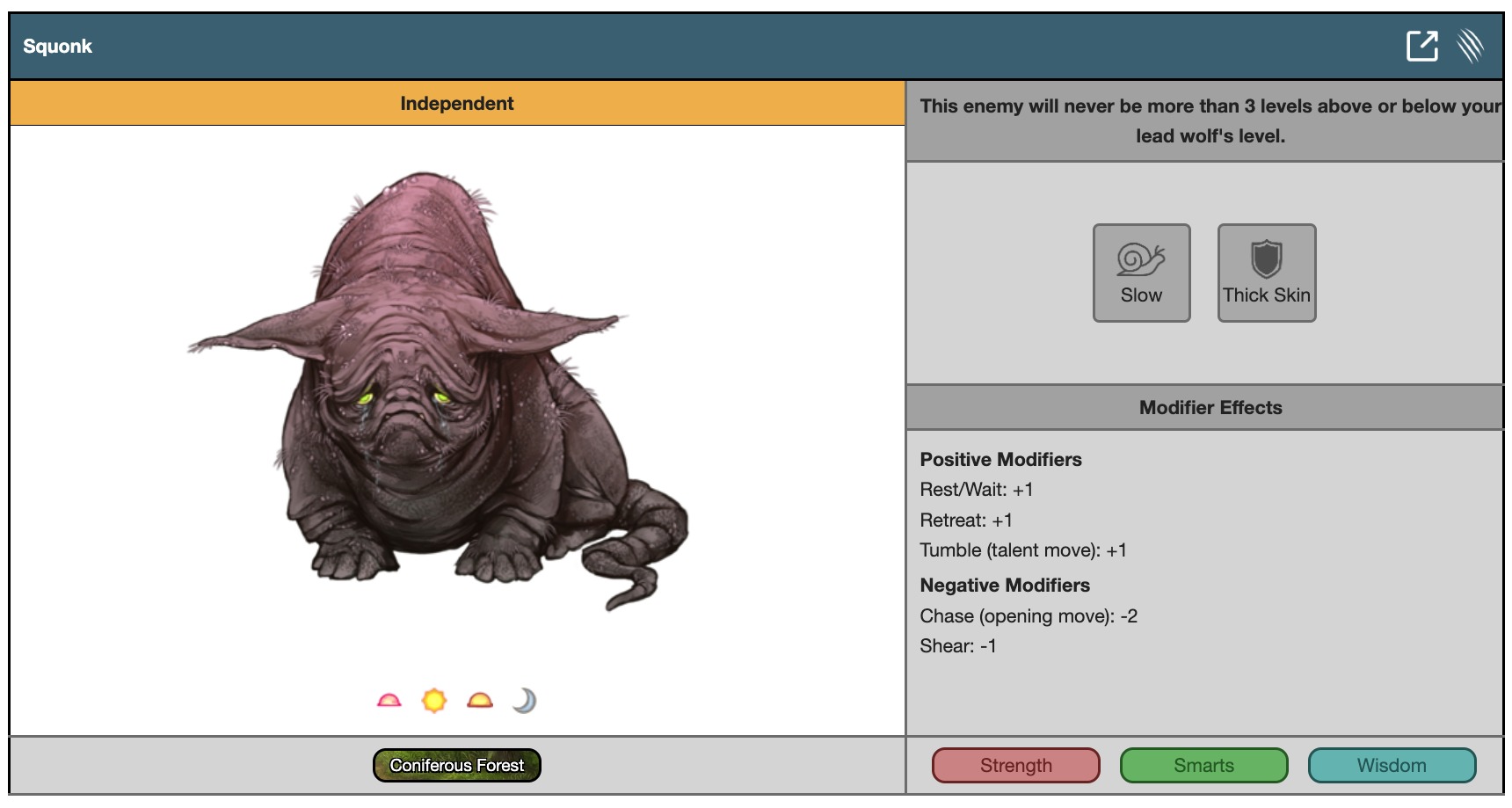Screen dimensions: 1512x808
Task: Open the Squonk entry in a new window
Action: [1421, 46]
